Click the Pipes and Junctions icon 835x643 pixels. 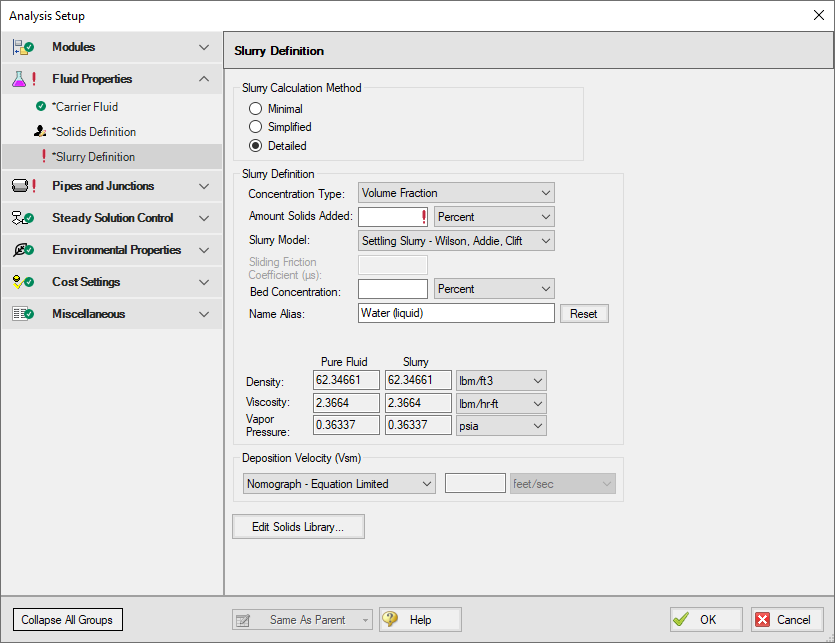pos(22,187)
